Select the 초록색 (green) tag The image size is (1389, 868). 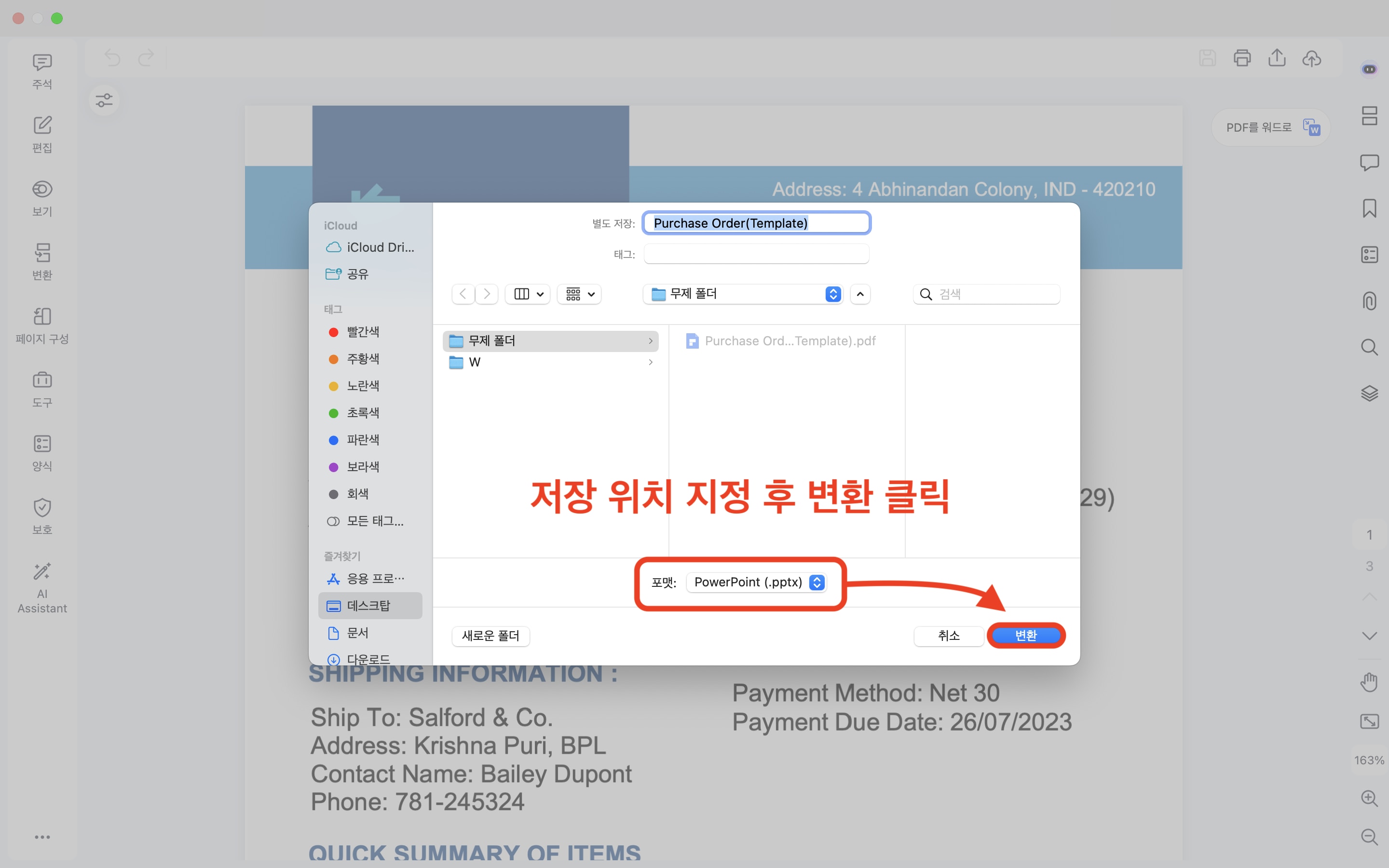point(362,413)
